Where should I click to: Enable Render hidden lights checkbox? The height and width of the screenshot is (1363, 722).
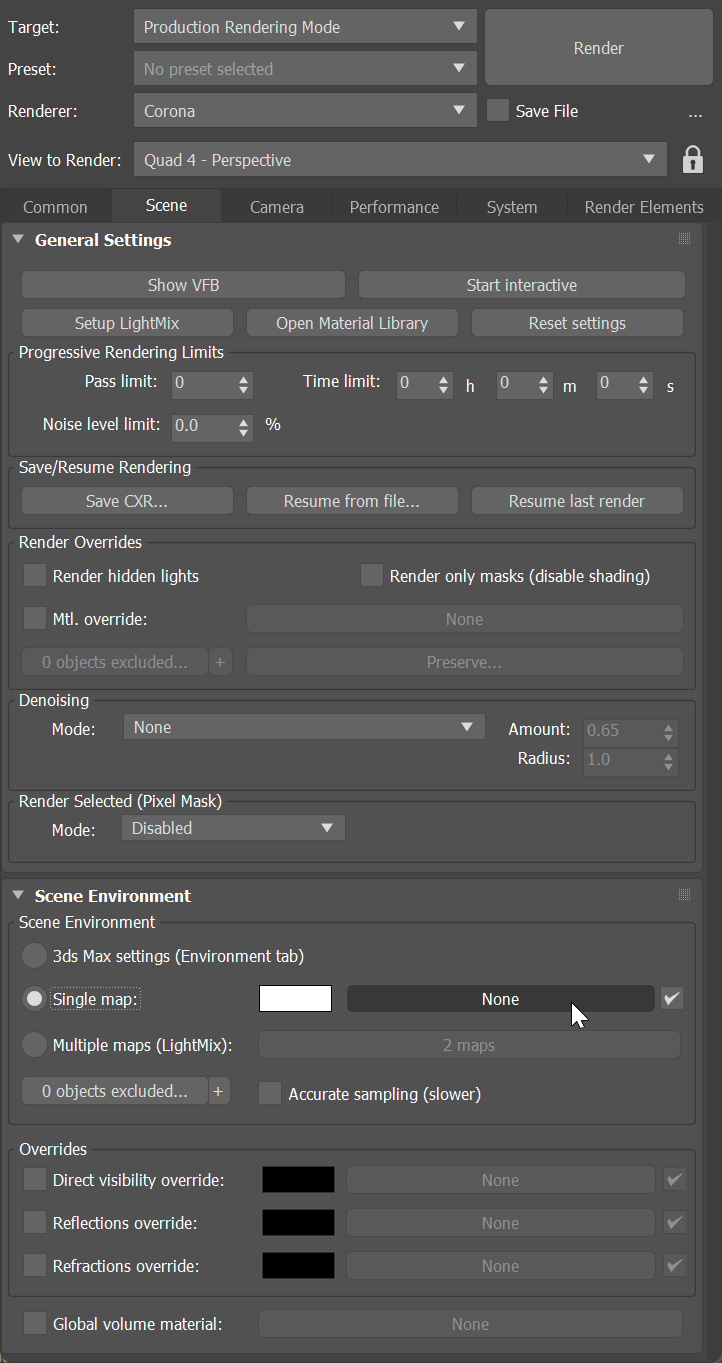click(x=35, y=576)
